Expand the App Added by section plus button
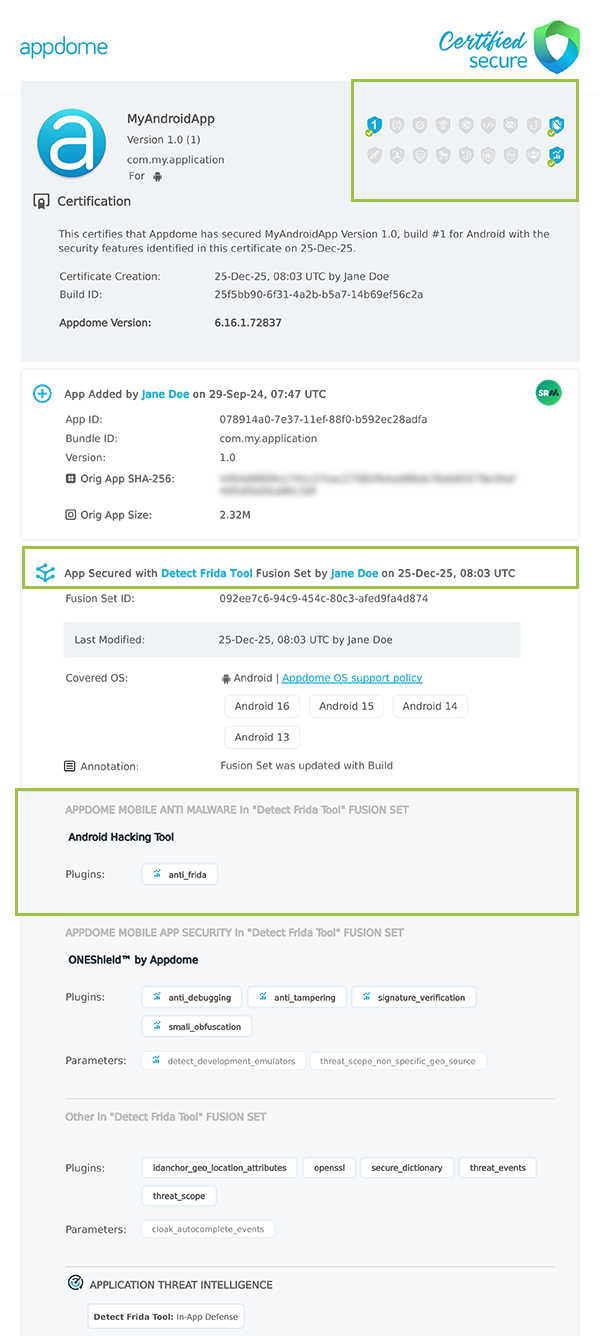Image resolution: width=600 pixels, height=1336 pixels. pos(42,394)
